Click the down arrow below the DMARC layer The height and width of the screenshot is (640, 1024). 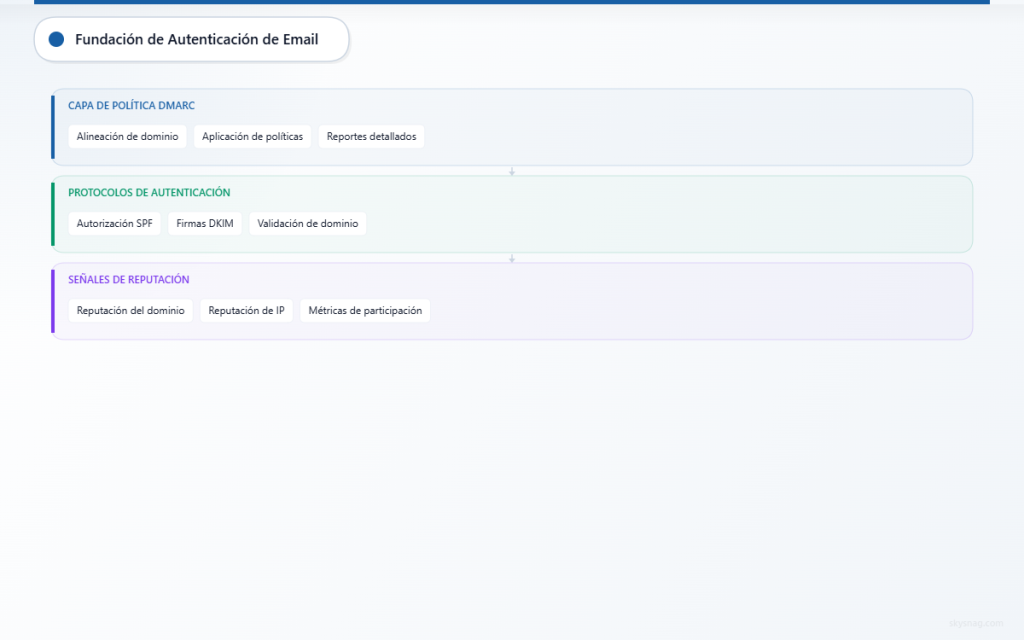tap(512, 171)
